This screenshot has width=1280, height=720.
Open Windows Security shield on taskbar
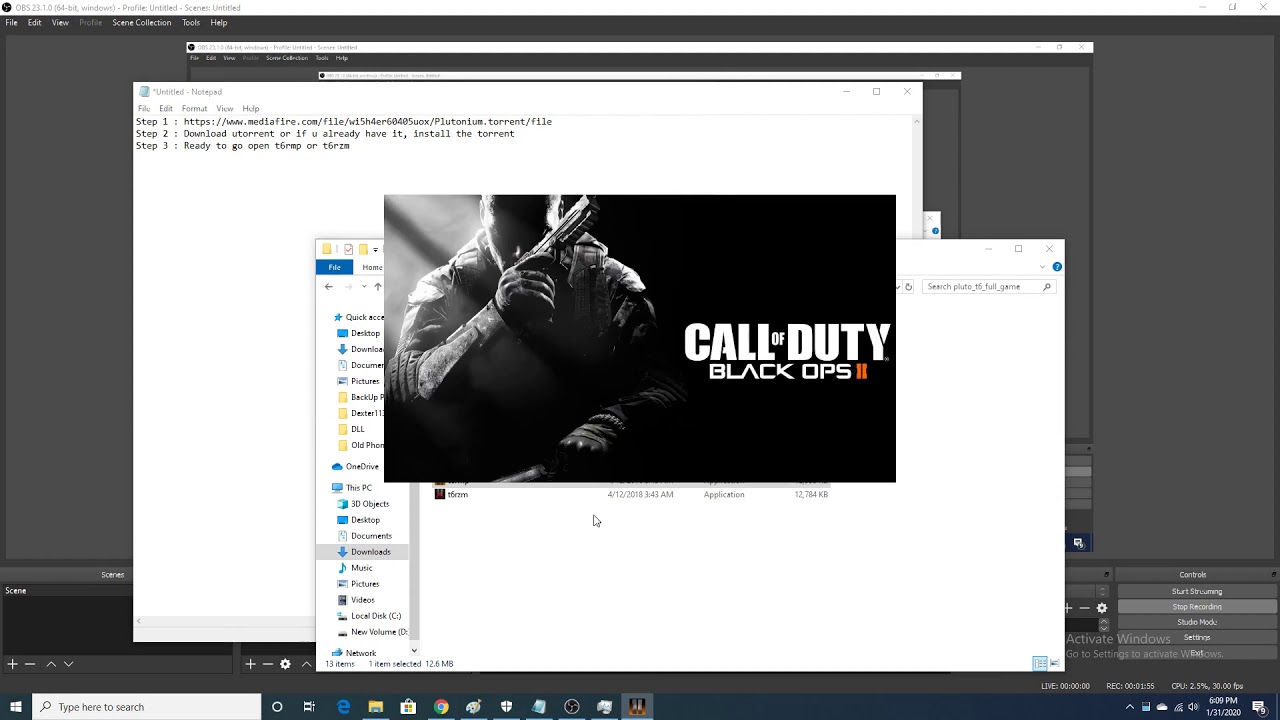pos(506,707)
